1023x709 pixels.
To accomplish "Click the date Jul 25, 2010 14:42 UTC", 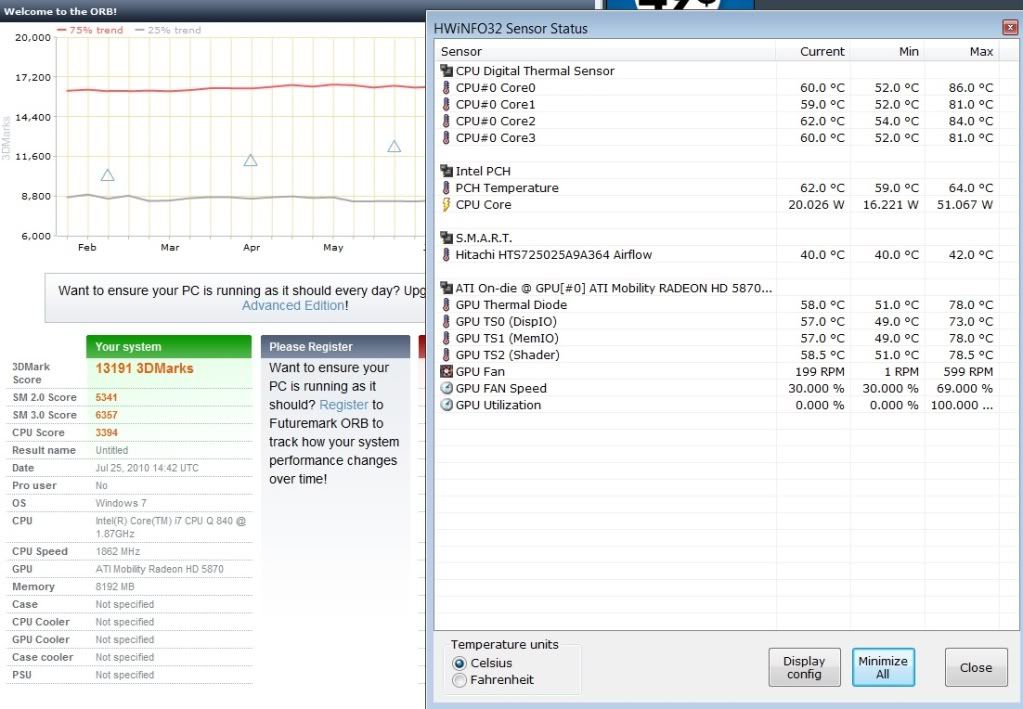I will [147, 468].
